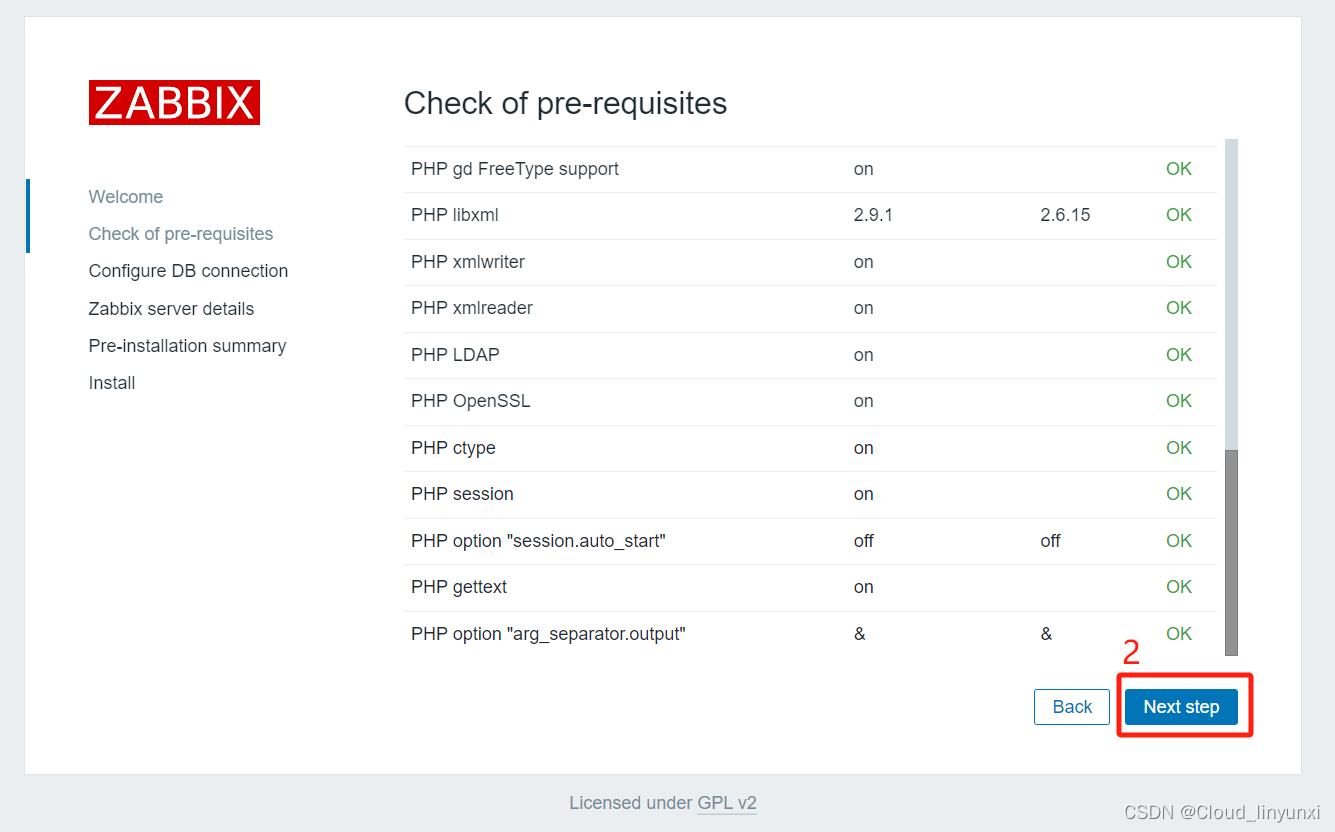The height and width of the screenshot is (832, 1335).
Task: Click the PHP OpenSSL row label
Action: [470, 401]
